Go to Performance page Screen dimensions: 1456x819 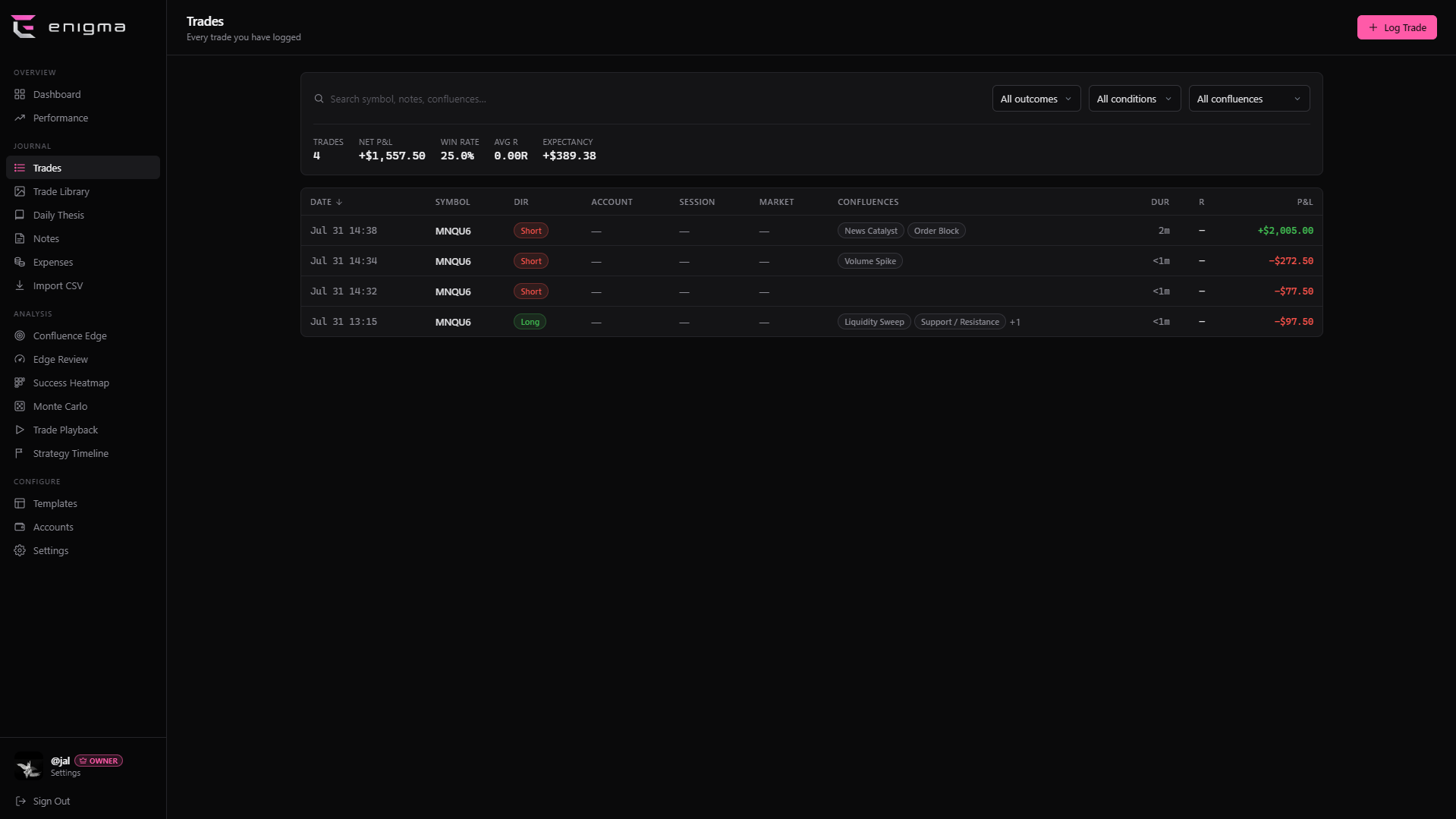[83, 118]
